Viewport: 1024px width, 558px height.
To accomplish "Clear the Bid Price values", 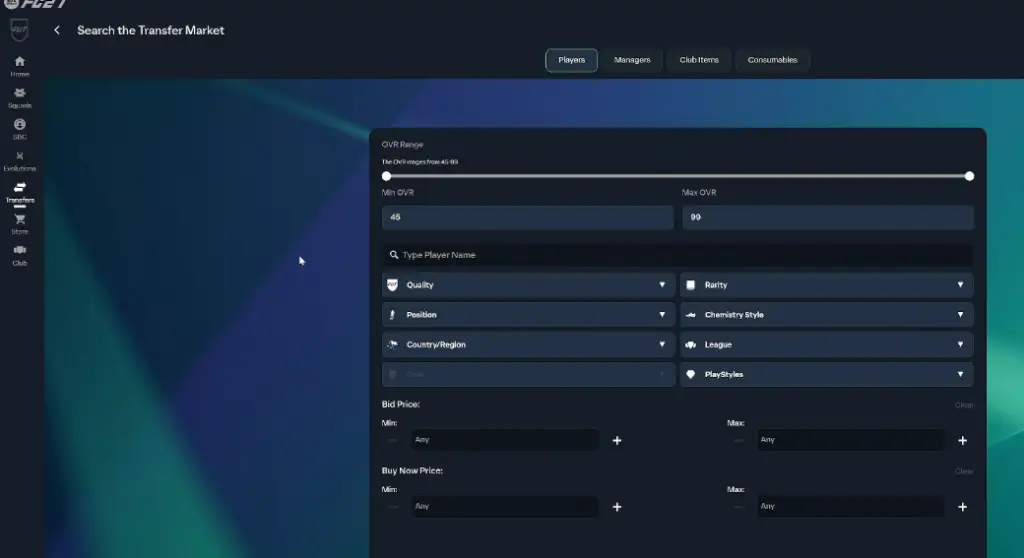I will click(964, 405).
